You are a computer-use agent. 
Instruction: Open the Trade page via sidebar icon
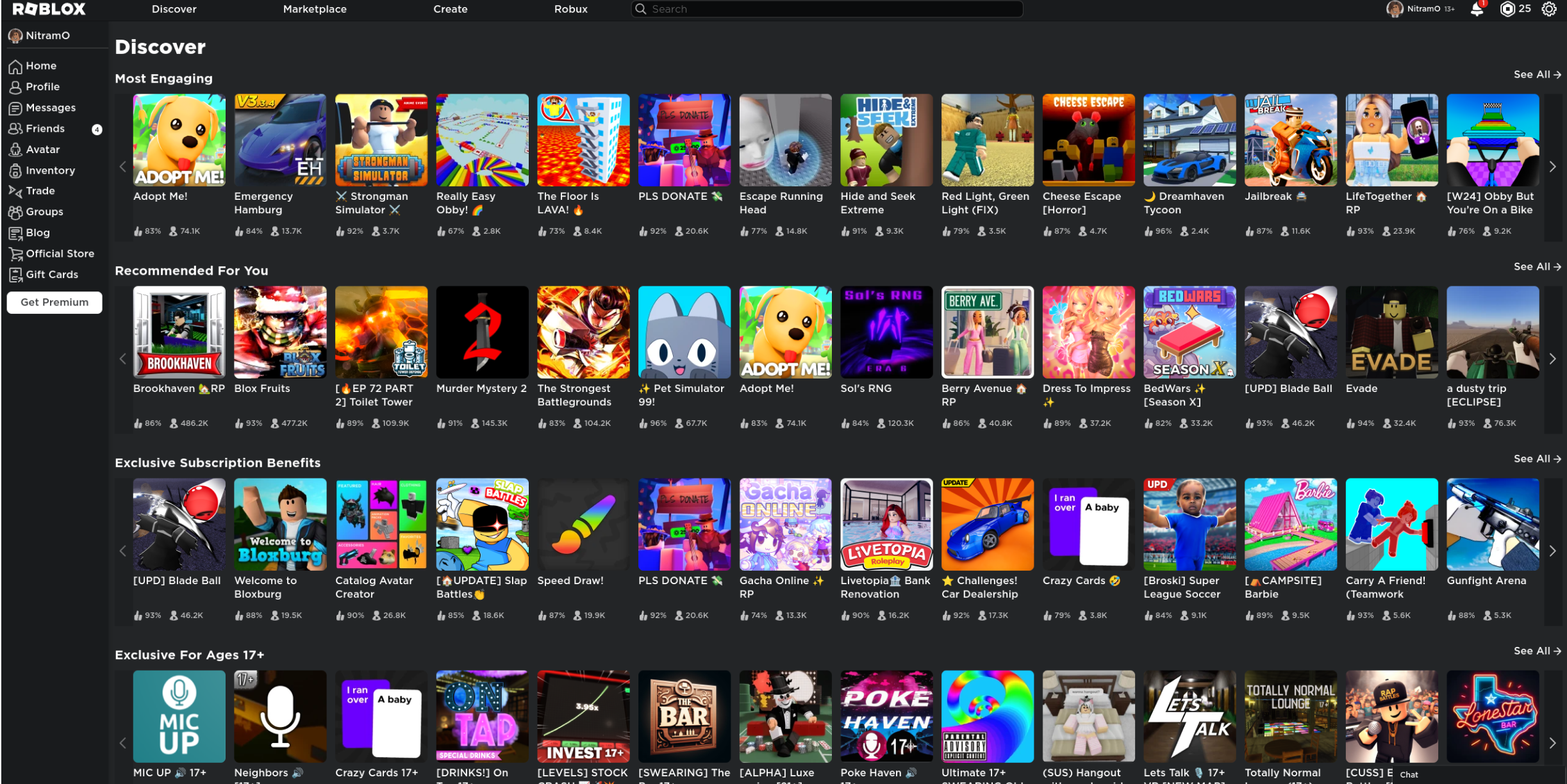click(x=40, y=190)
